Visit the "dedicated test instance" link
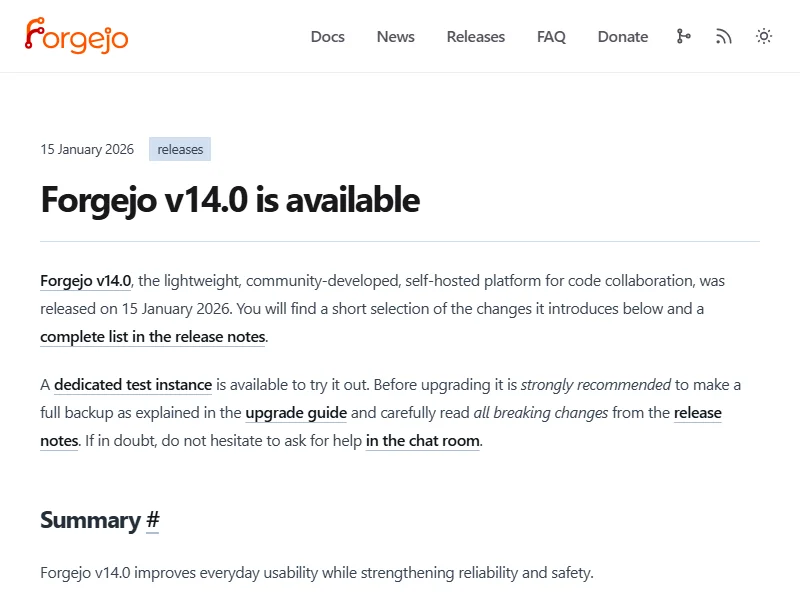Viewport: 800px width, 600px height. coord(133,385)
